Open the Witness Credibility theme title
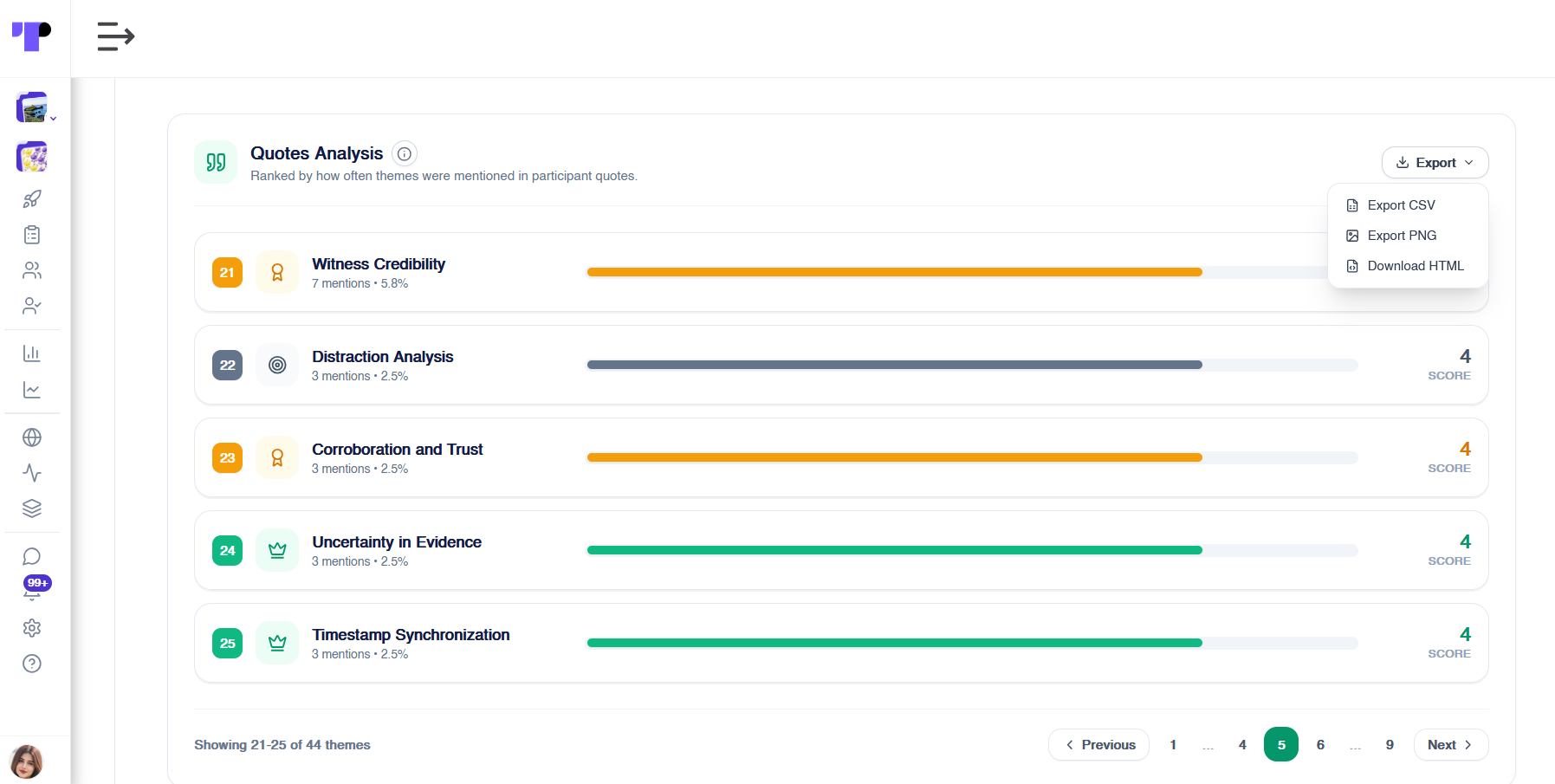Viewport: 1555px width, 784px height. click(379, 264)
